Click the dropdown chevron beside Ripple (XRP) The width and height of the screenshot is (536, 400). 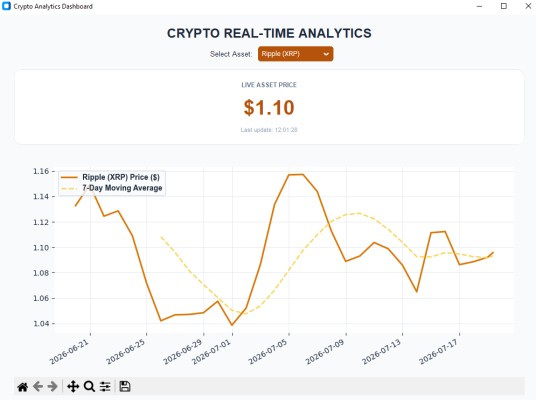pos(326,54)
